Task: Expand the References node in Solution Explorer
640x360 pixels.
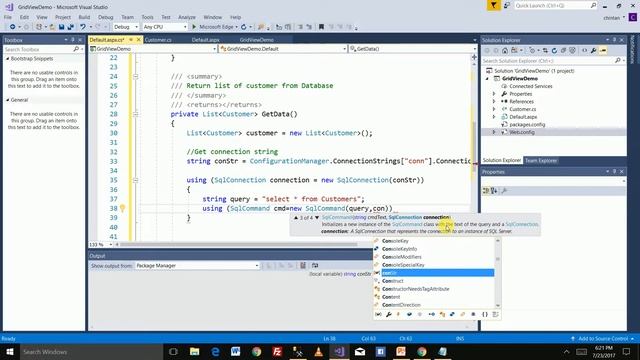Action: [494, 102]
